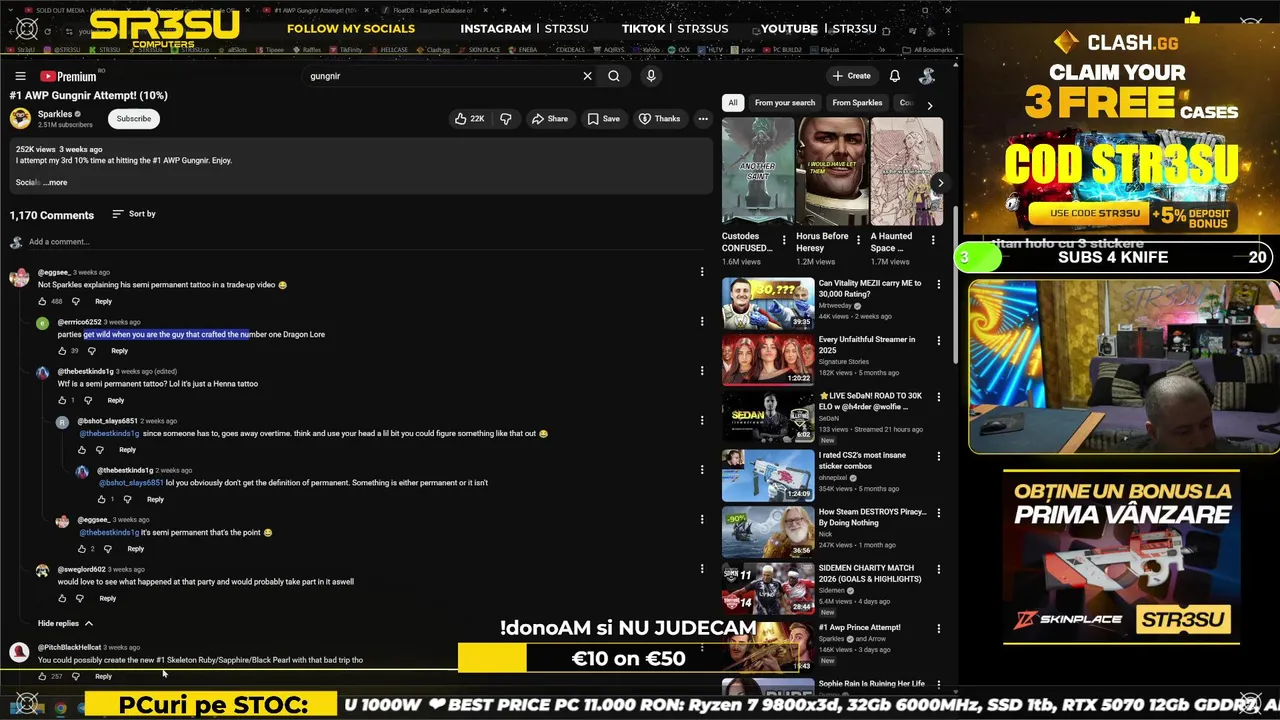Dislike the video
1280x720 pixels.
(506, 119)
